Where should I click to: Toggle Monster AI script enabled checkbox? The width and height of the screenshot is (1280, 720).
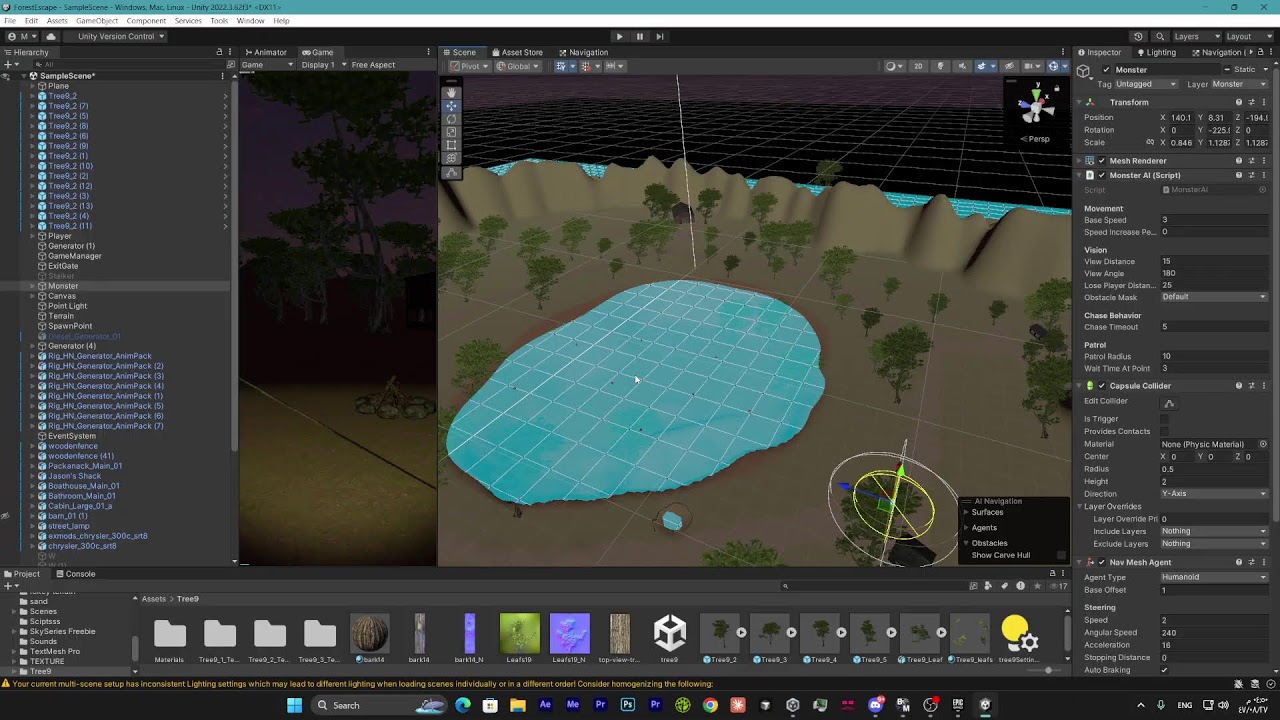click(x=1102, y=175)
